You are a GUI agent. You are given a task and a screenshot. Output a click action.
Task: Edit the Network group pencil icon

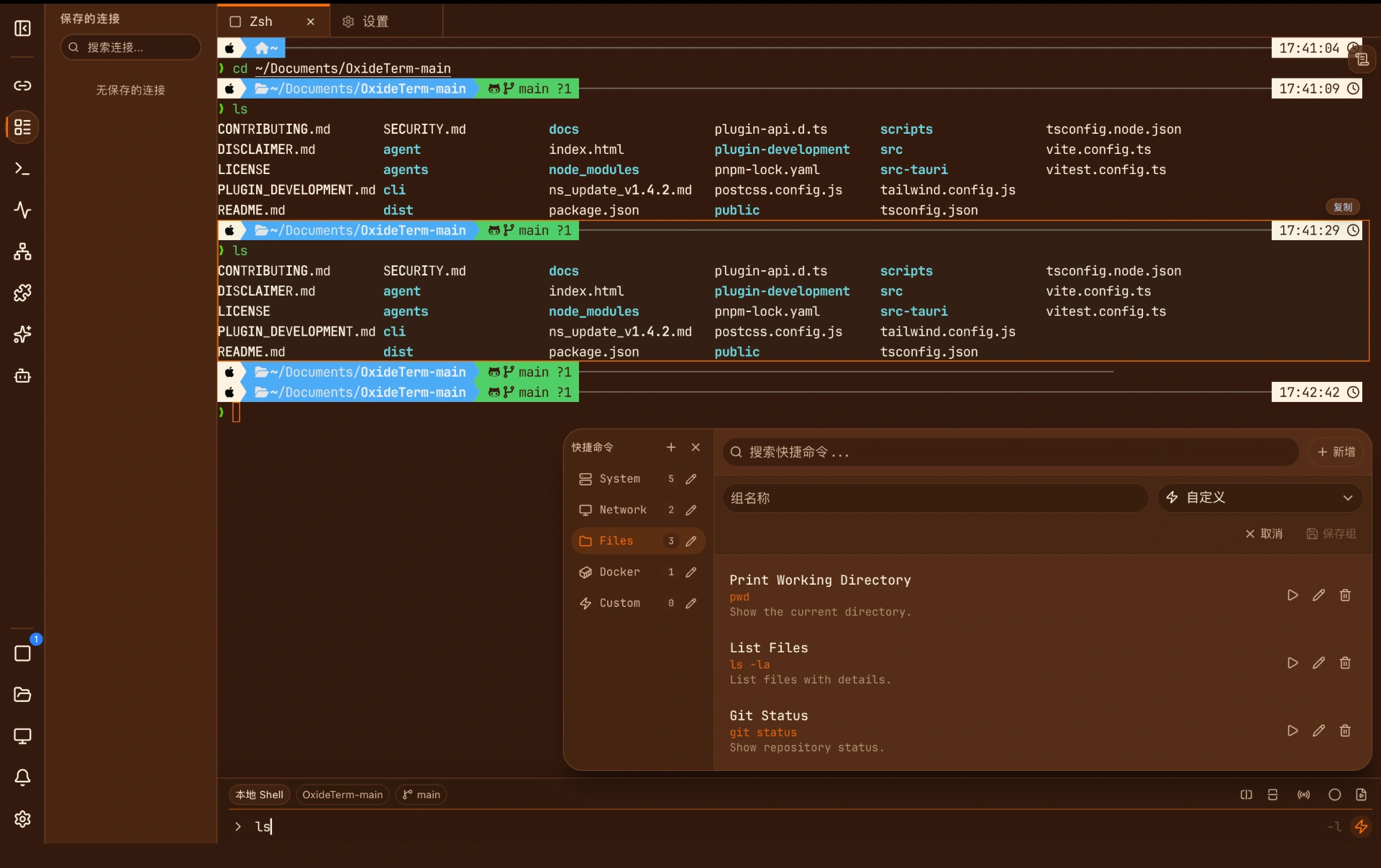pyautogui.click(x=691, y=510)
